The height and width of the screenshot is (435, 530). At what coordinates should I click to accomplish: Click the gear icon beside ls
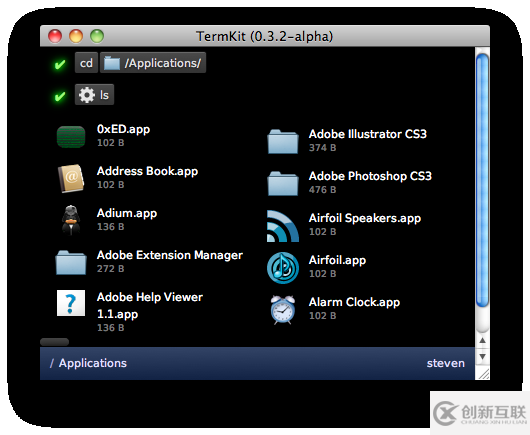[87, 95]
